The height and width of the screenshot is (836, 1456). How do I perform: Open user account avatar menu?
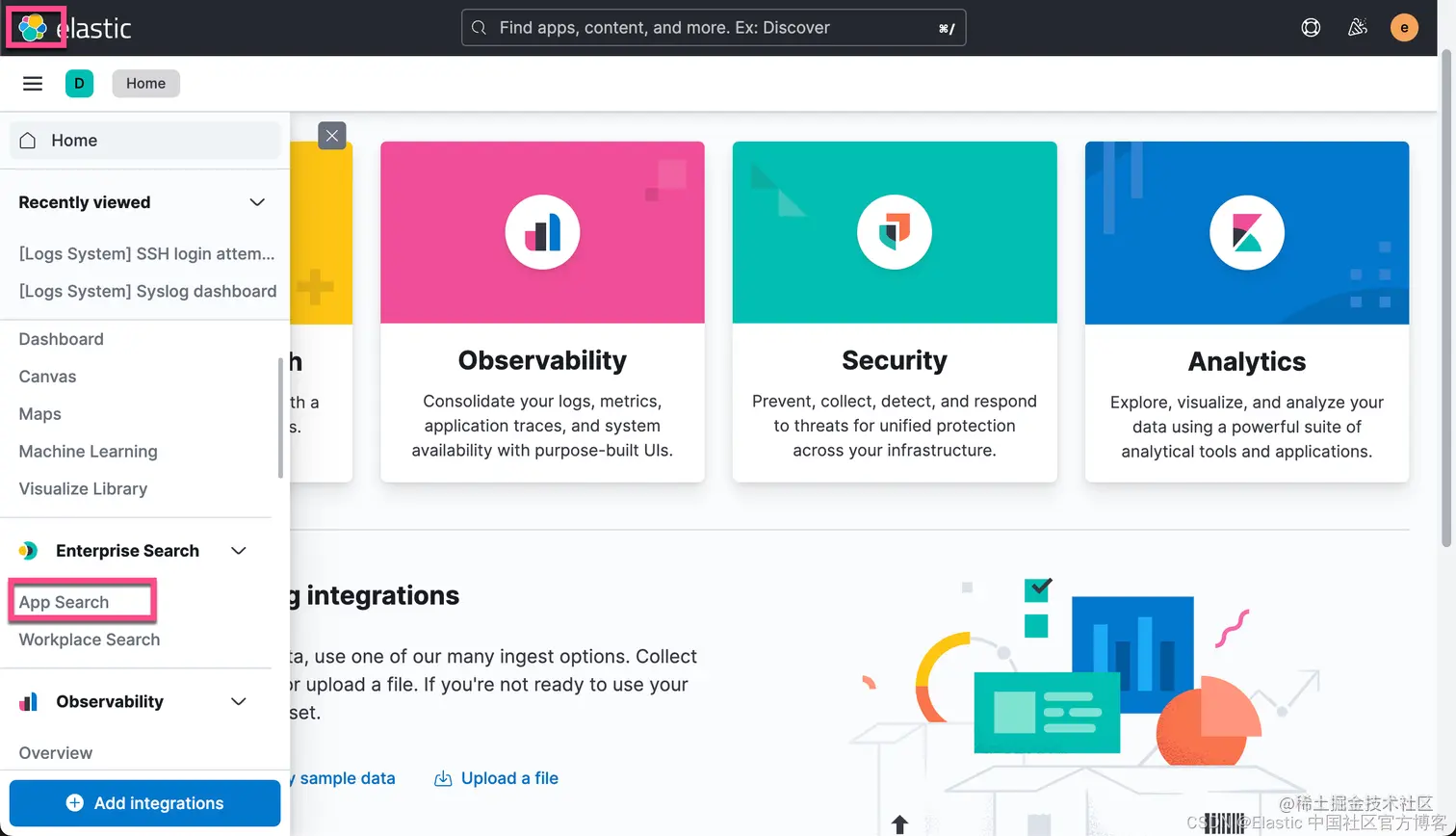[1404, 28]
